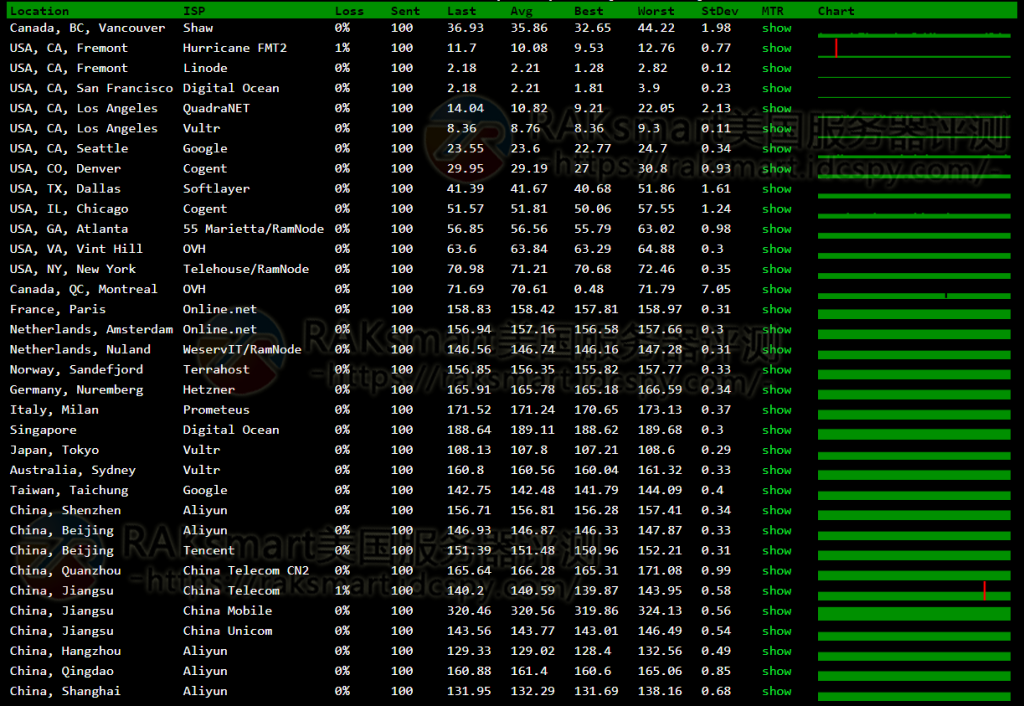Click the latency chart bar for Germany, Nuremberg
1024x706 pixels.
[914, 394]
